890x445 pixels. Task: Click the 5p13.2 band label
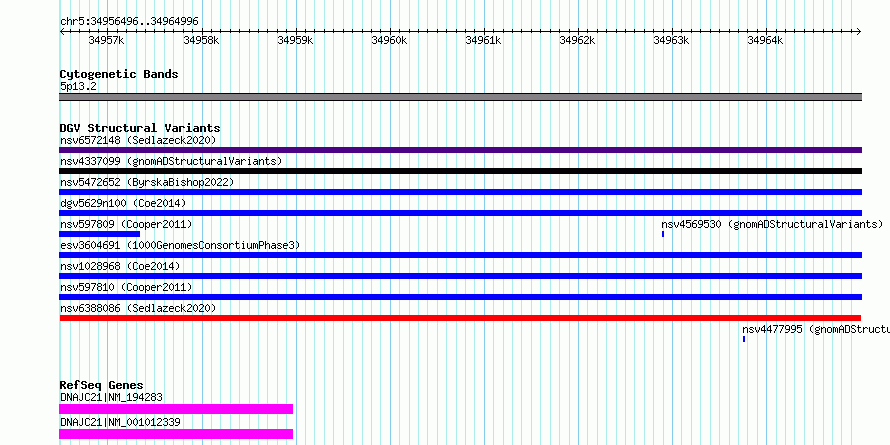(x=78, y=87)
